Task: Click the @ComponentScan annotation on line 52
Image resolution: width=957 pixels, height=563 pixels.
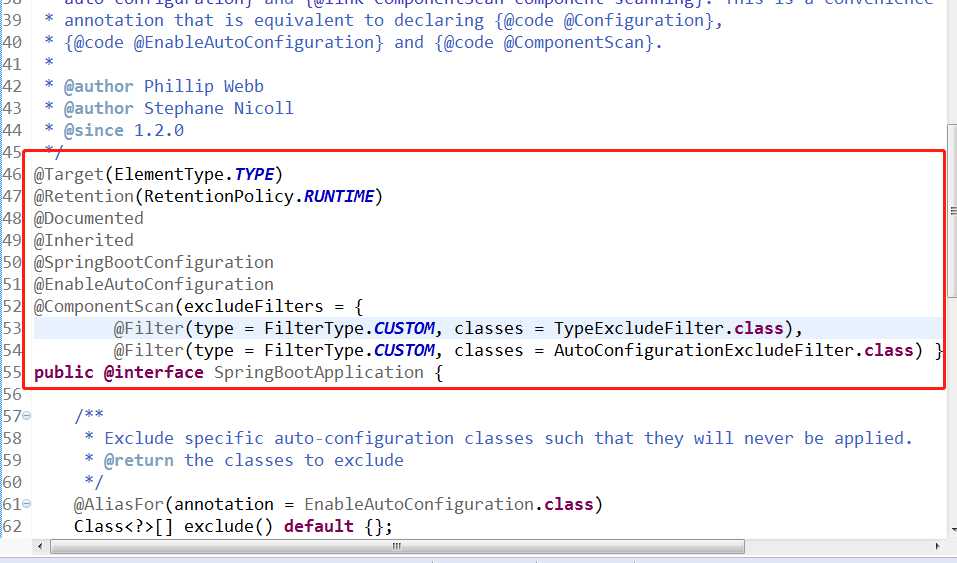Action: (104, 307)
